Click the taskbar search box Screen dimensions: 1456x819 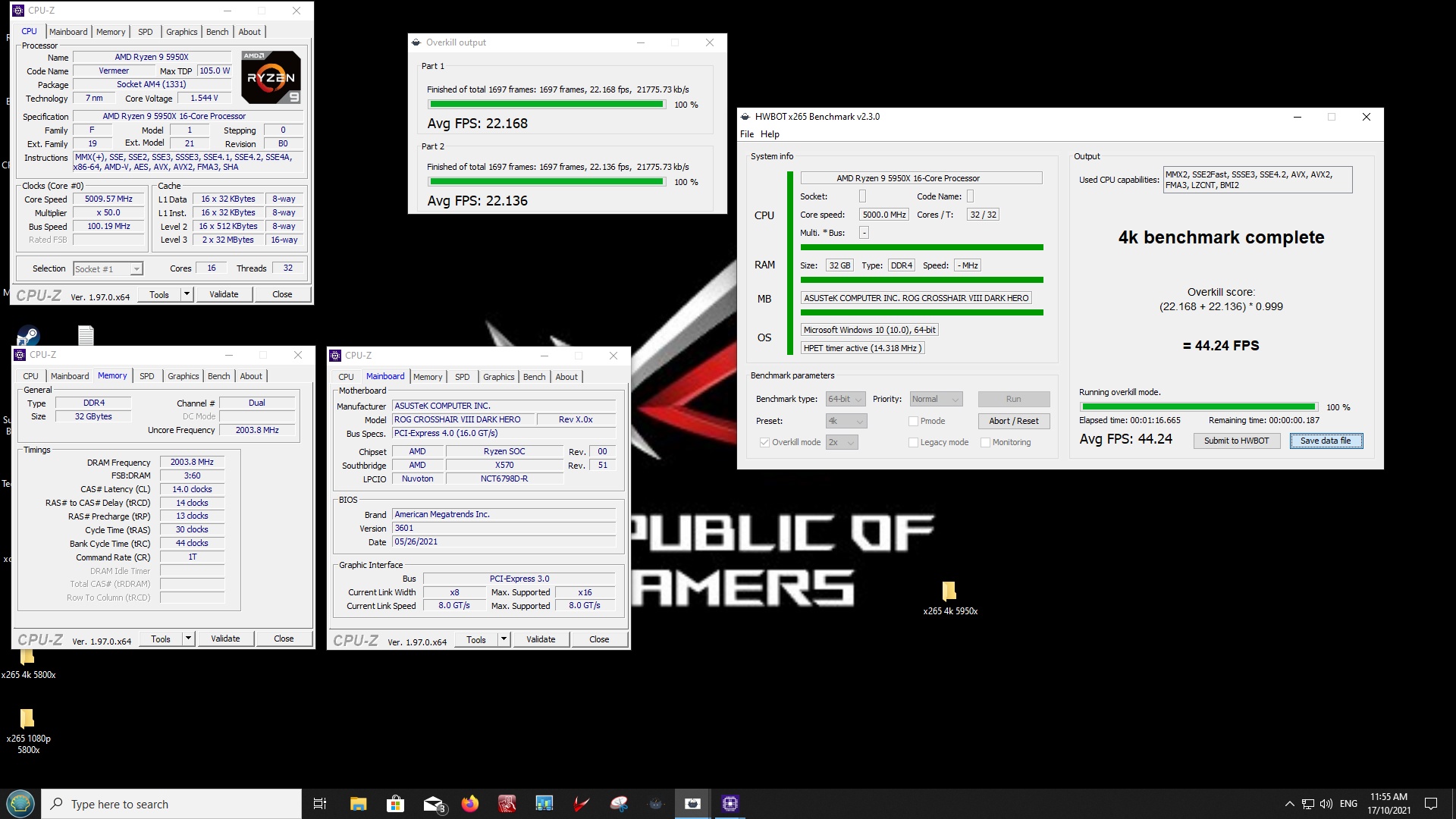coord(171,804)
